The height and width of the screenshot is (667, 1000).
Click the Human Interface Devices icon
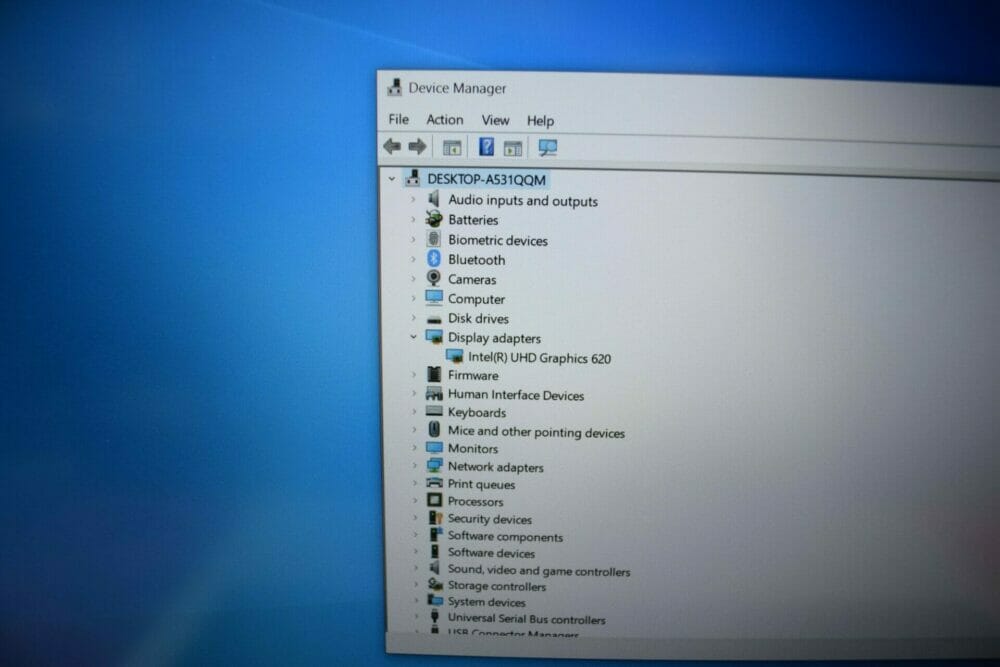pos(434,393)
